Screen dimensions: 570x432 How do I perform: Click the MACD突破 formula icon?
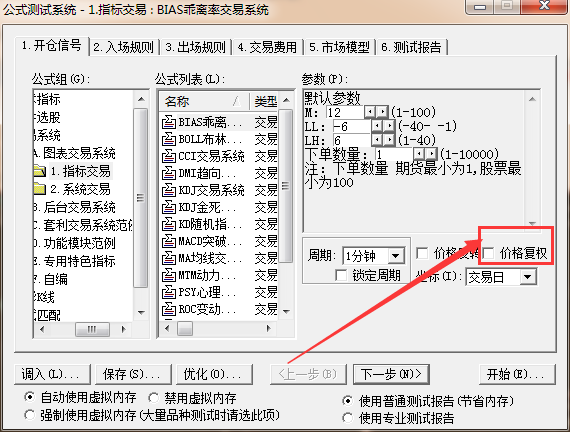(169, 241)
